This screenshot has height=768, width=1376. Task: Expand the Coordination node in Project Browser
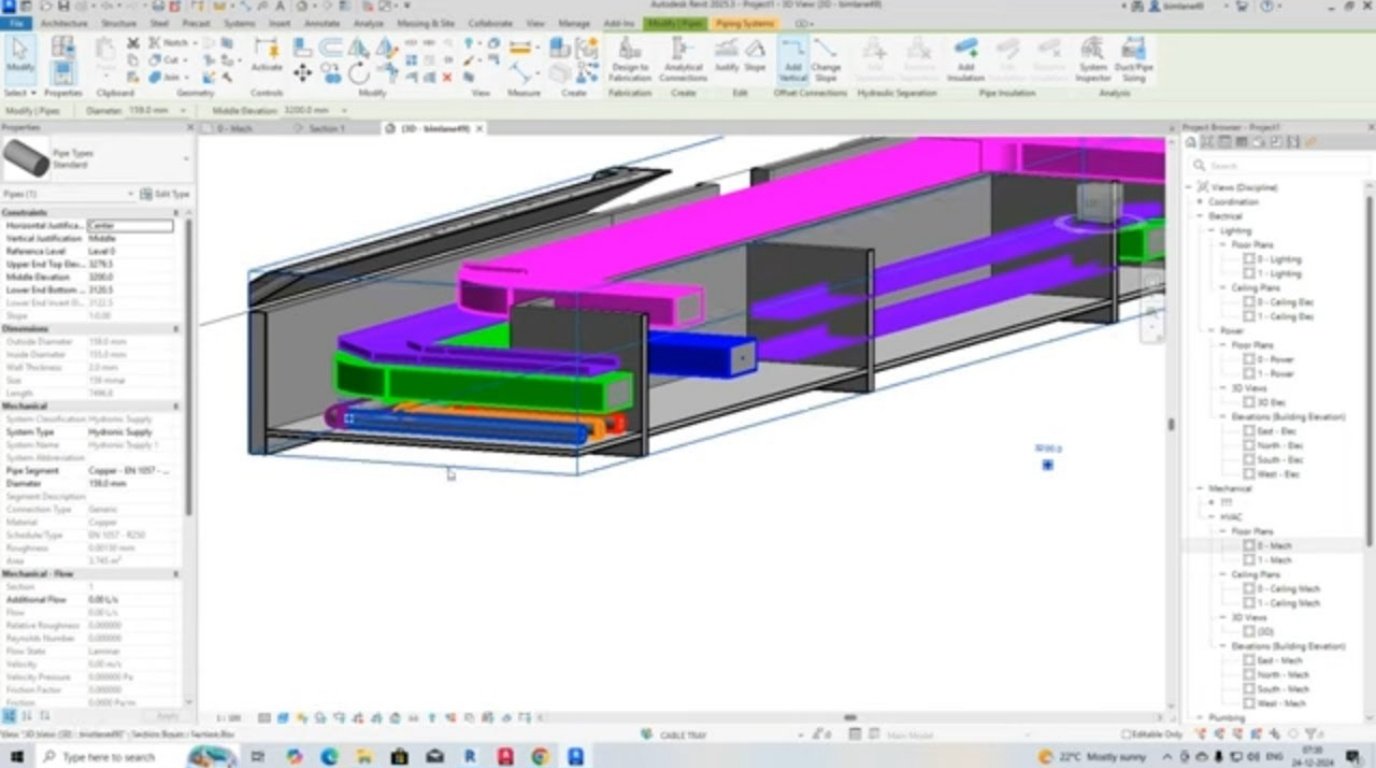coord(1200,202)
